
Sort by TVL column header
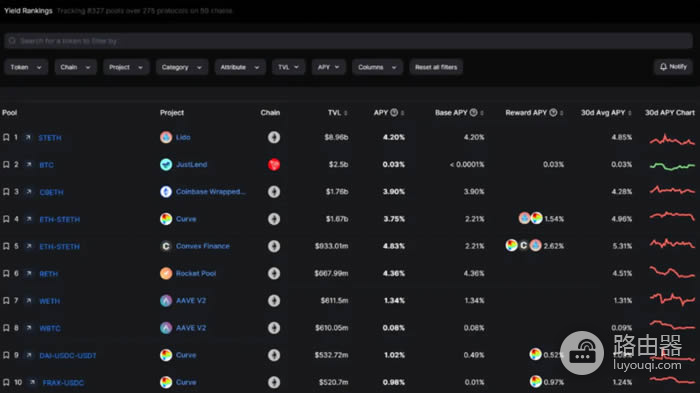[338, 113]
